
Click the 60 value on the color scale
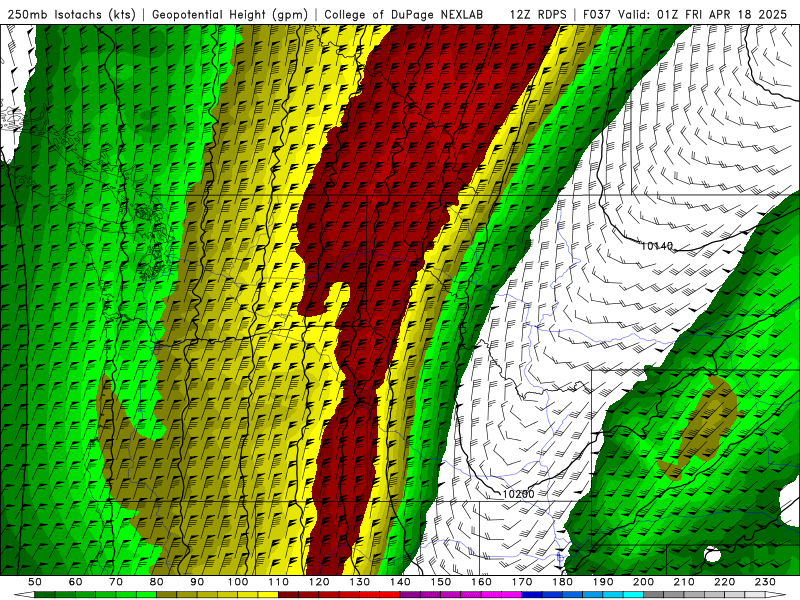point(75,582)
